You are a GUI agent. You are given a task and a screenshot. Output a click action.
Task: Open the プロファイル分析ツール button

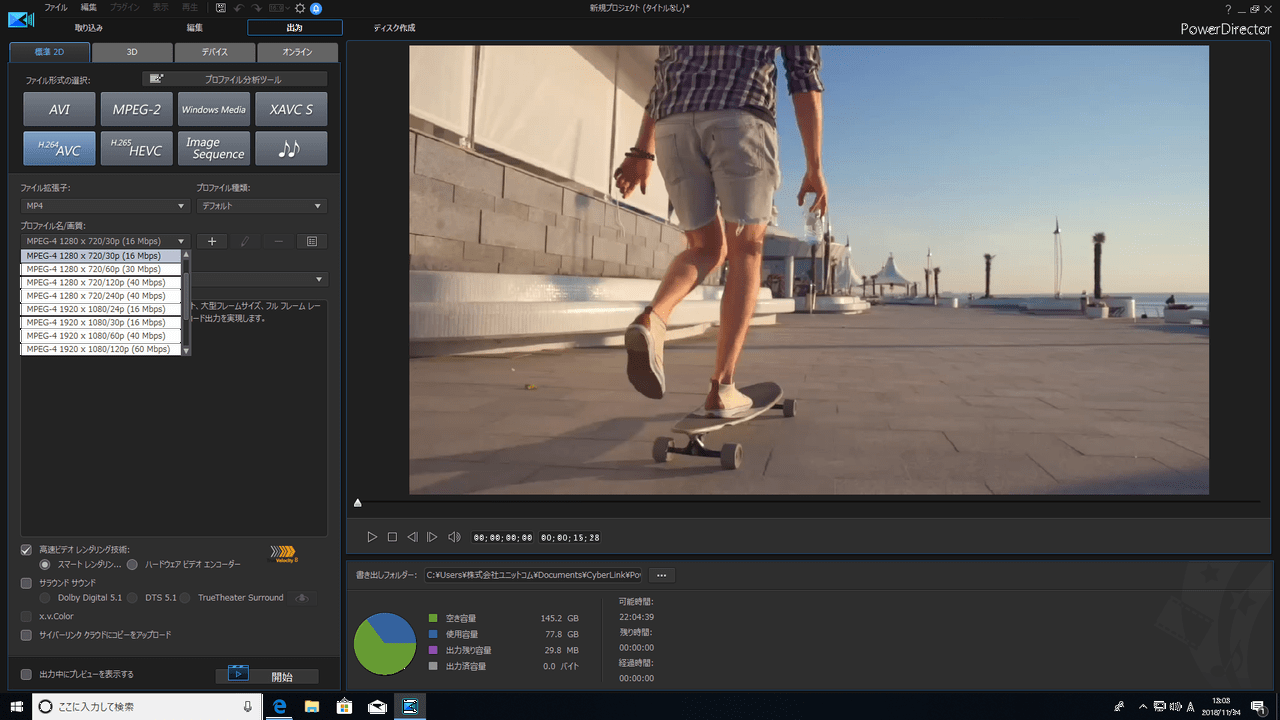(x=235, y=79)
